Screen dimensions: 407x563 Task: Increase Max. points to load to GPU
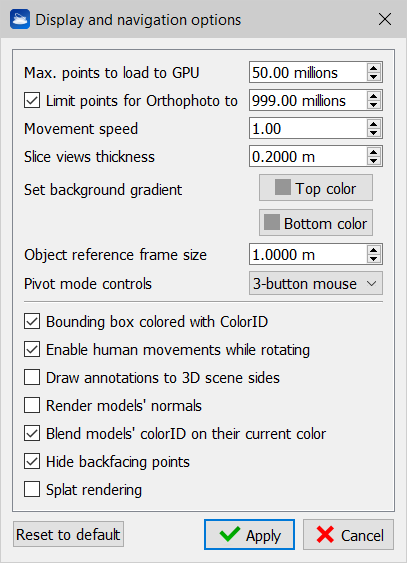374,68
